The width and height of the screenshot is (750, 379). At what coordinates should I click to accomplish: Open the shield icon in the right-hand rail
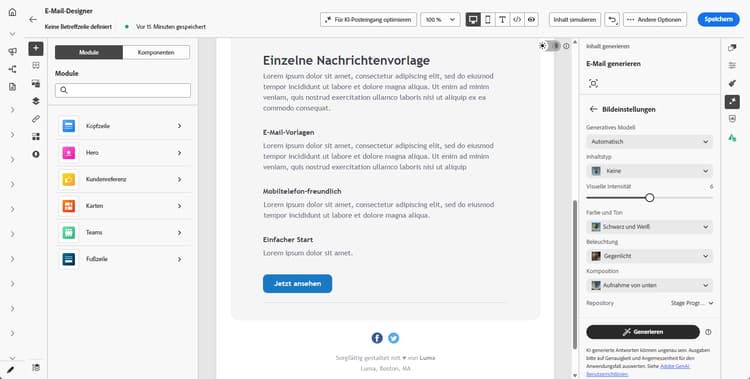click(732, 119)
